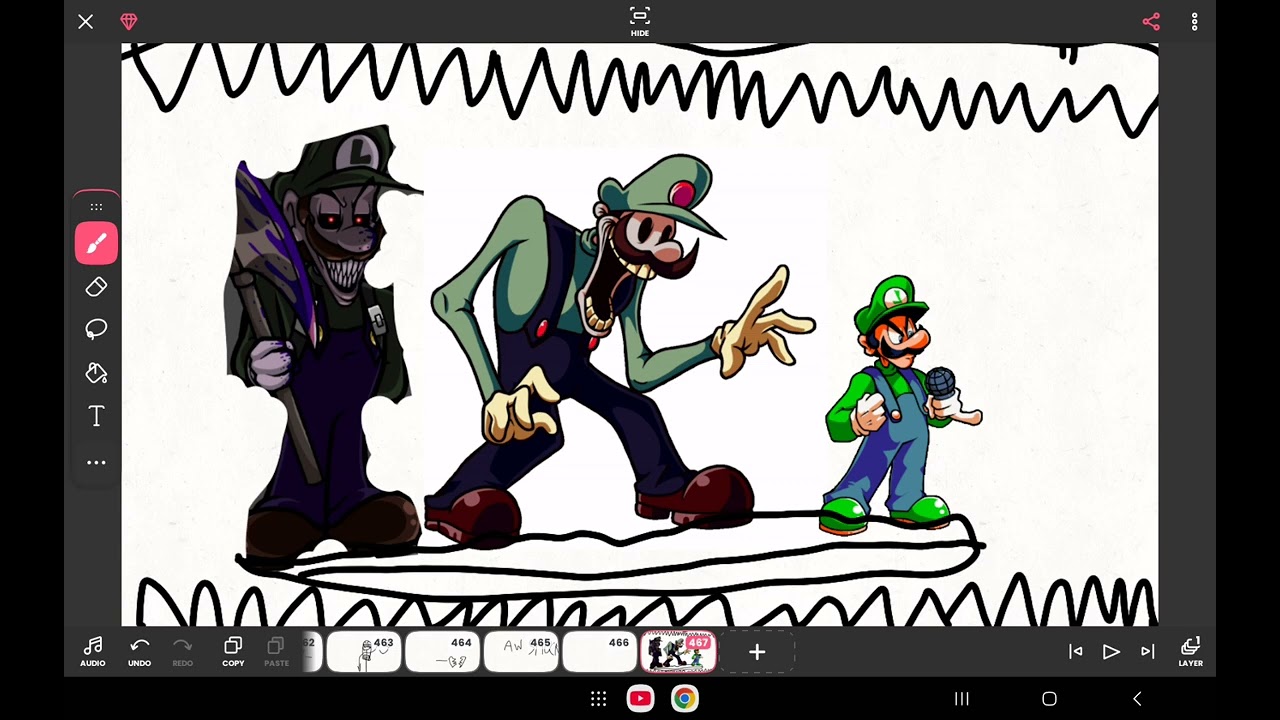Tap the Android back button

click(1136, 699)
